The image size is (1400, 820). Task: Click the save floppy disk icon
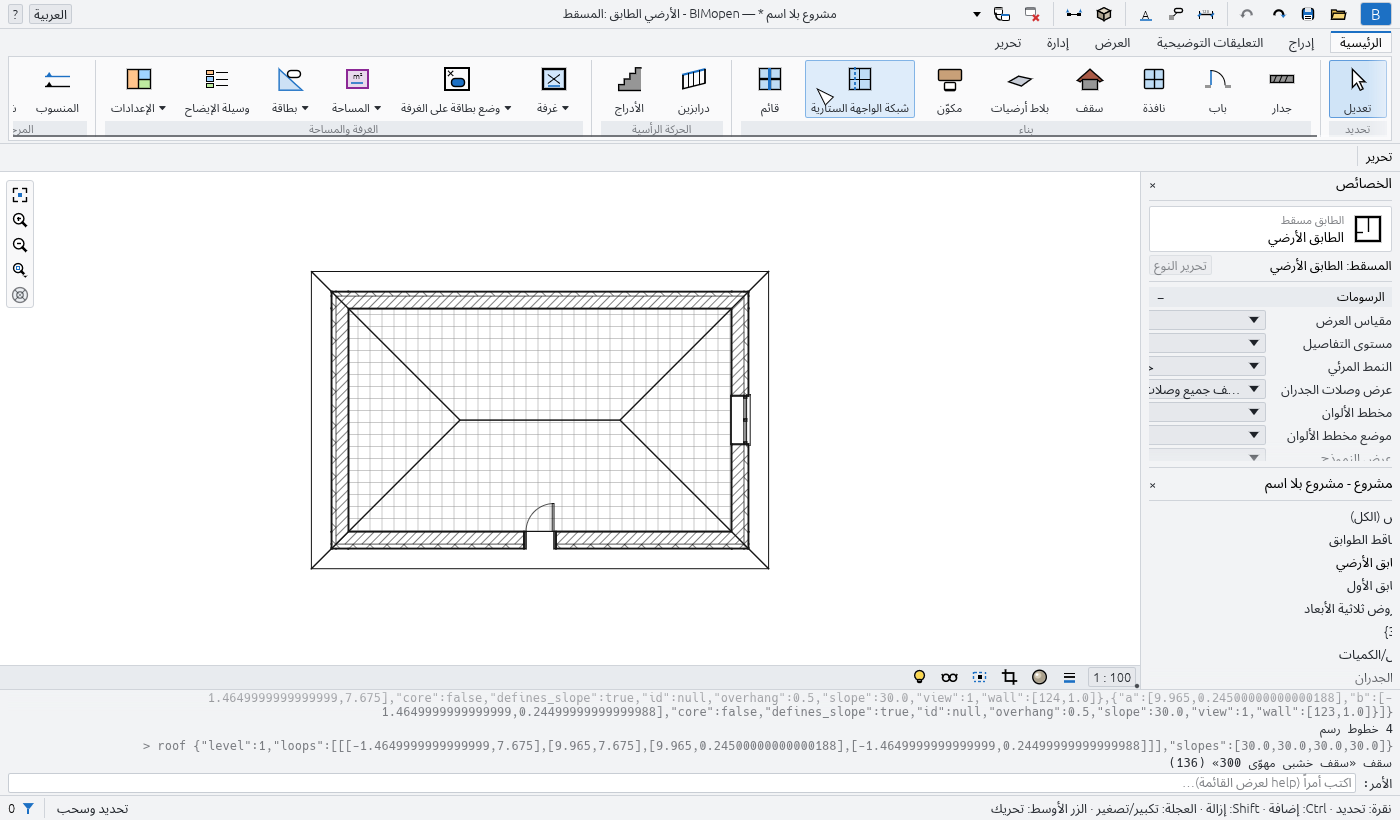[1307, 14]
